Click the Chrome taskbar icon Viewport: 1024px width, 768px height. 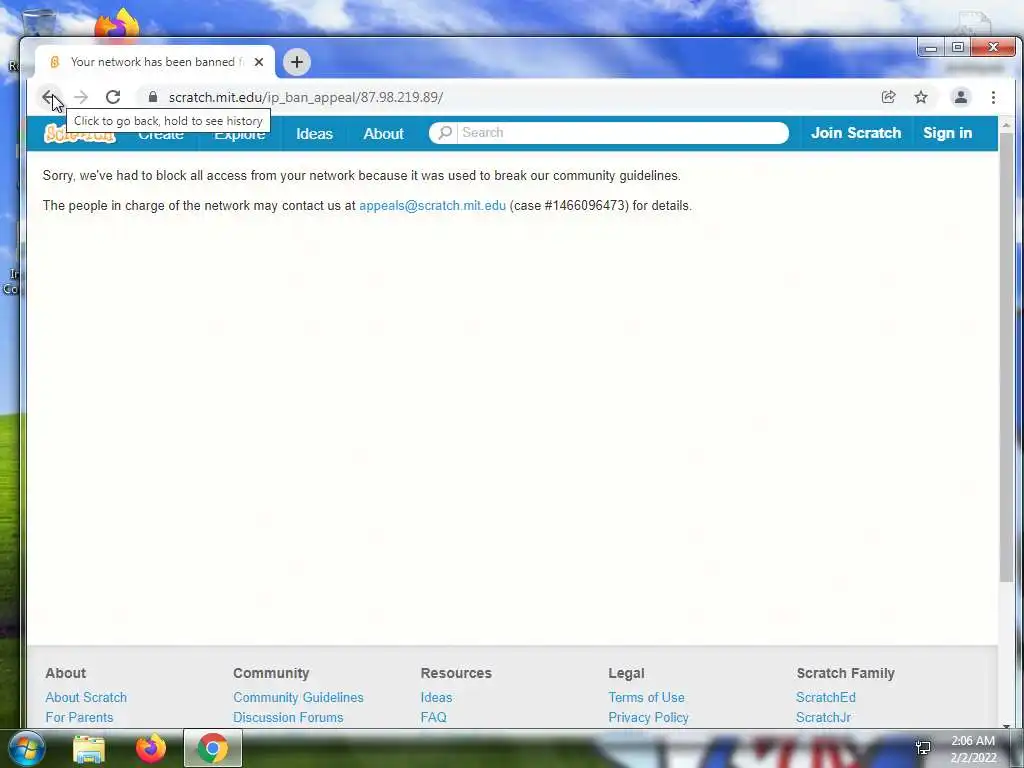pos(213,748)
